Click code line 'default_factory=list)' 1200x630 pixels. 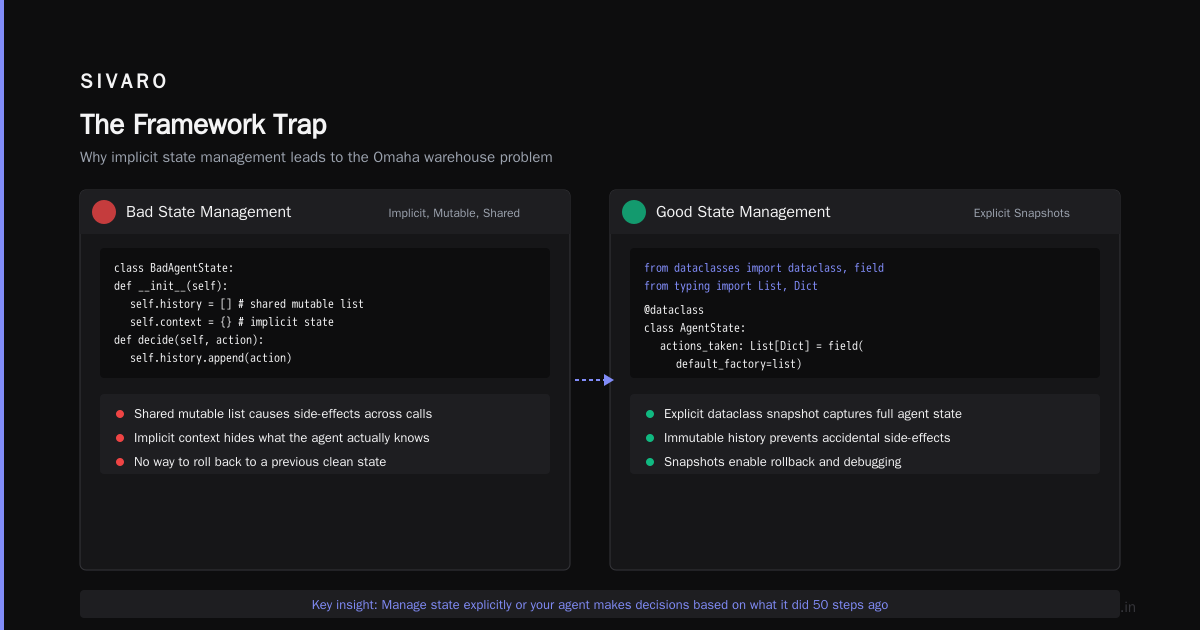739,364
